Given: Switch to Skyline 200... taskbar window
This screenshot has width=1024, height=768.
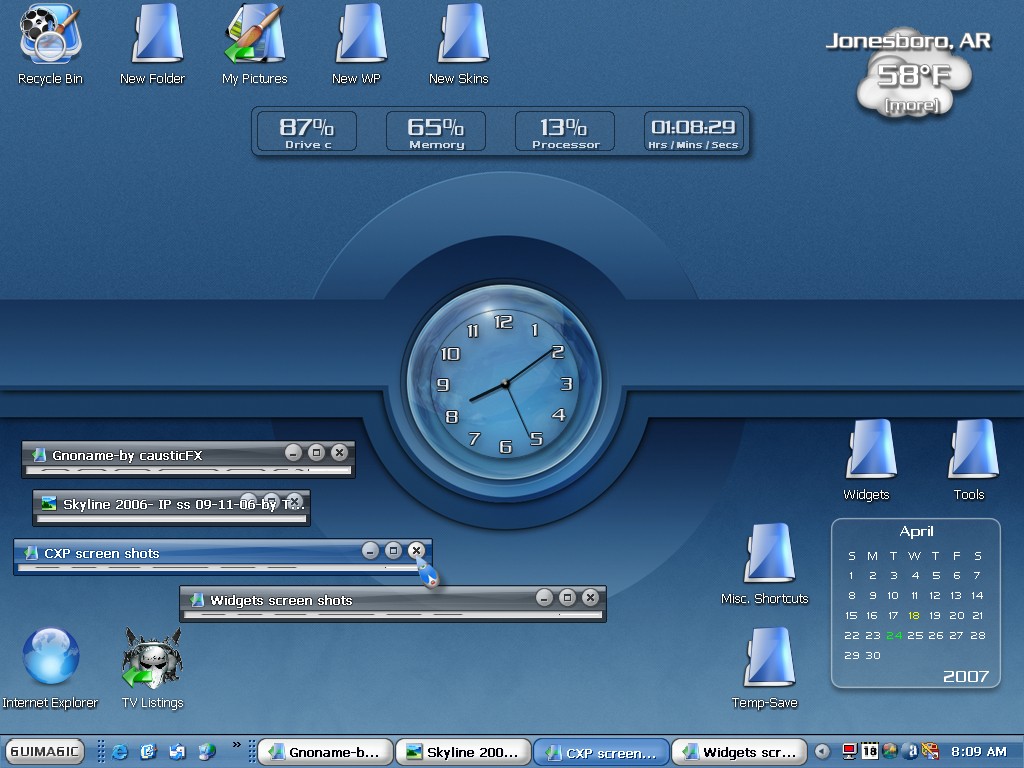Looking at the screenshot, I should pyautogui.click(x=462, y=752).
